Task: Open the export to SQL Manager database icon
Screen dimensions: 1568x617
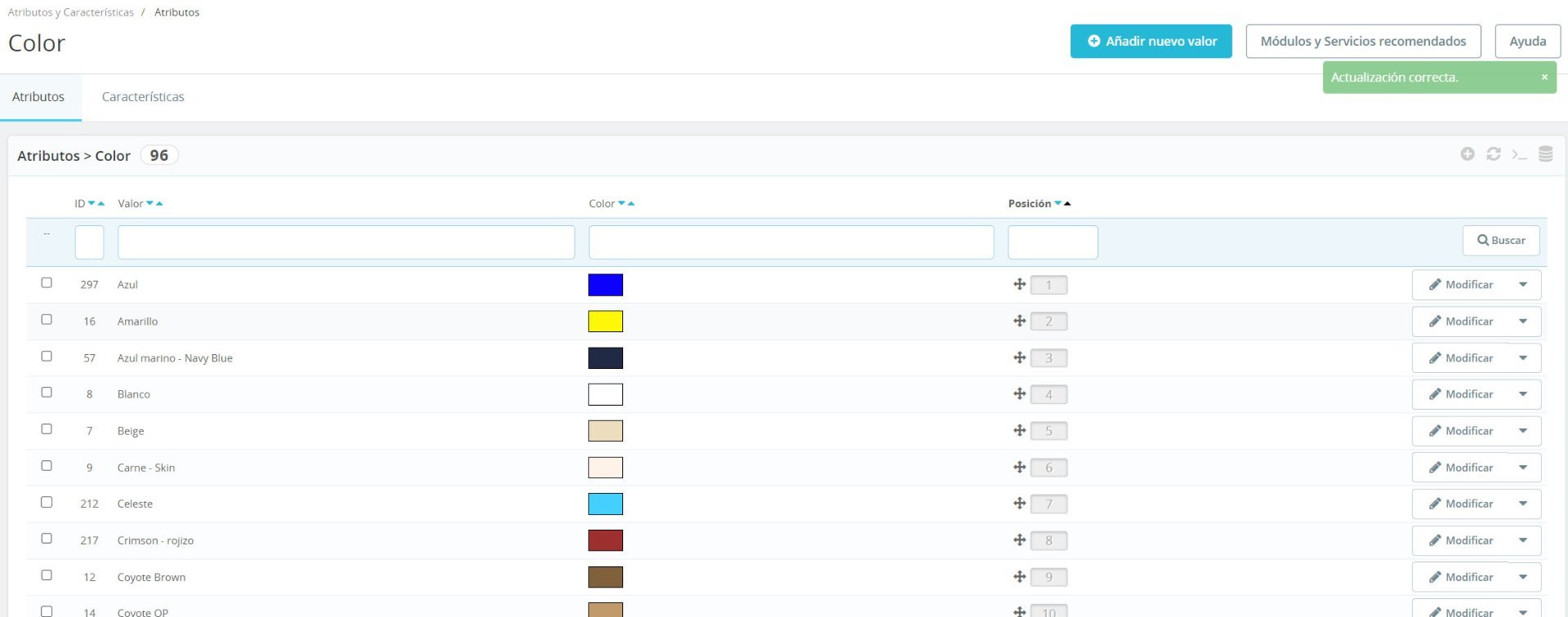Action: pyautogui.click(x=1546, y=154)
